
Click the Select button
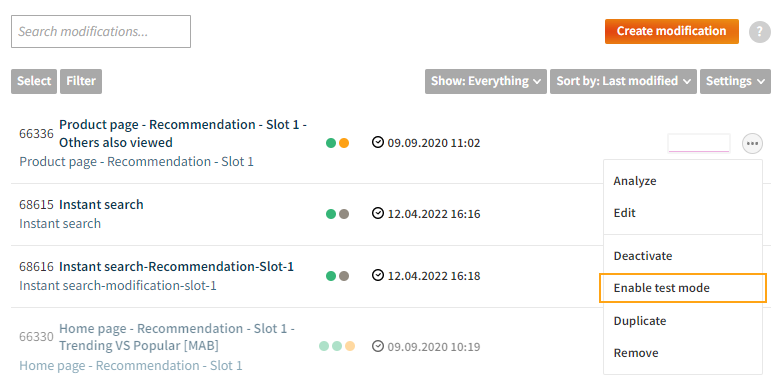[x=34, y=81]
